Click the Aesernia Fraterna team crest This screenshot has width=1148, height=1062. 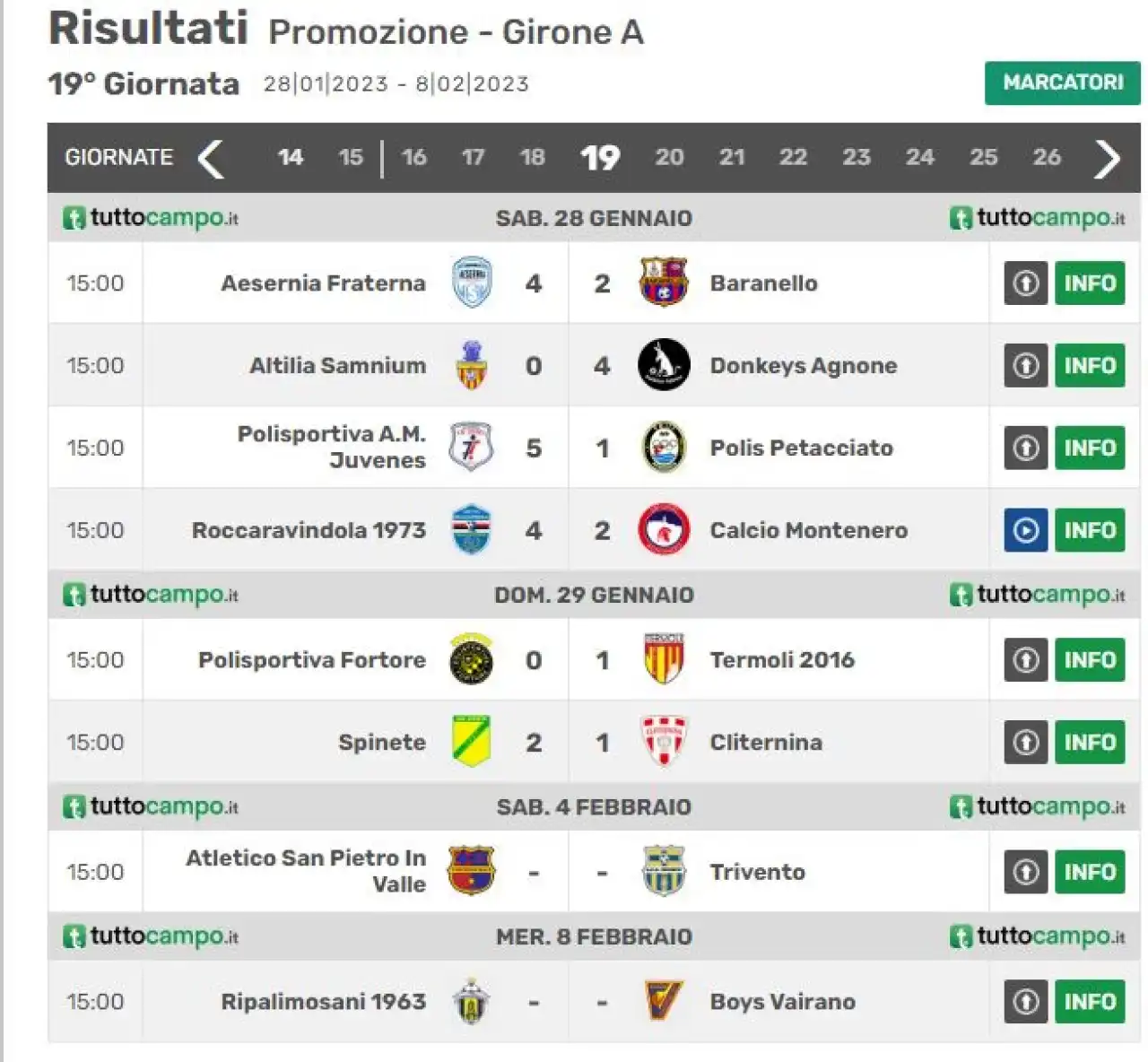click(x=472, y=283)
